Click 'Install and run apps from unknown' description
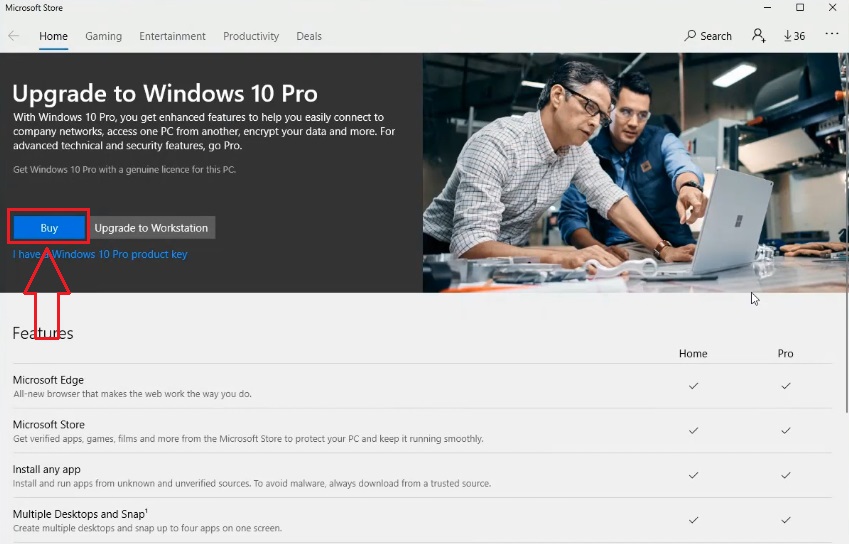Screen dimensions: 849x544 click(x=252, y=483)
